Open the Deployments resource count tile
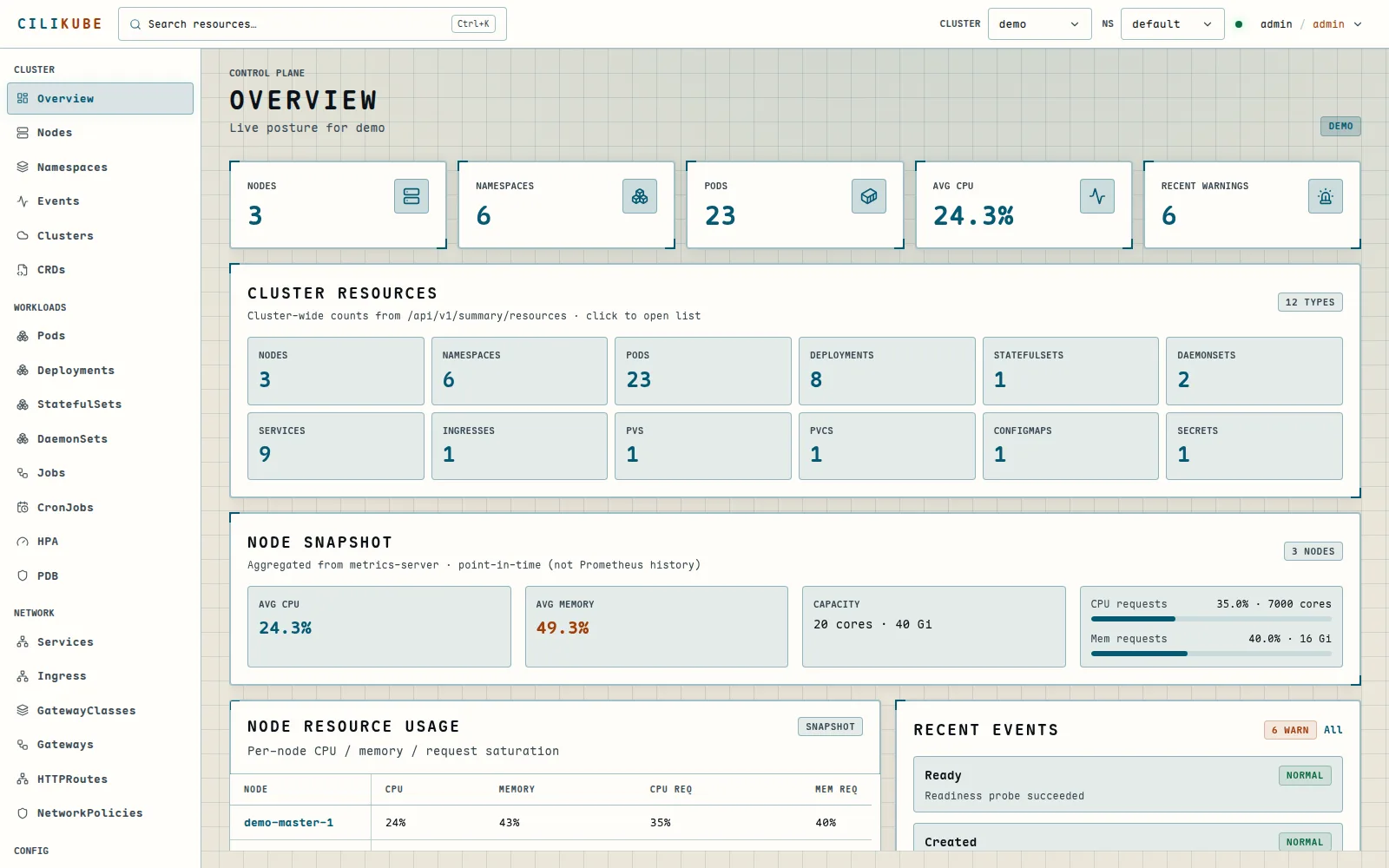Viewport: 1389px width, 868px height. (886, 371)
